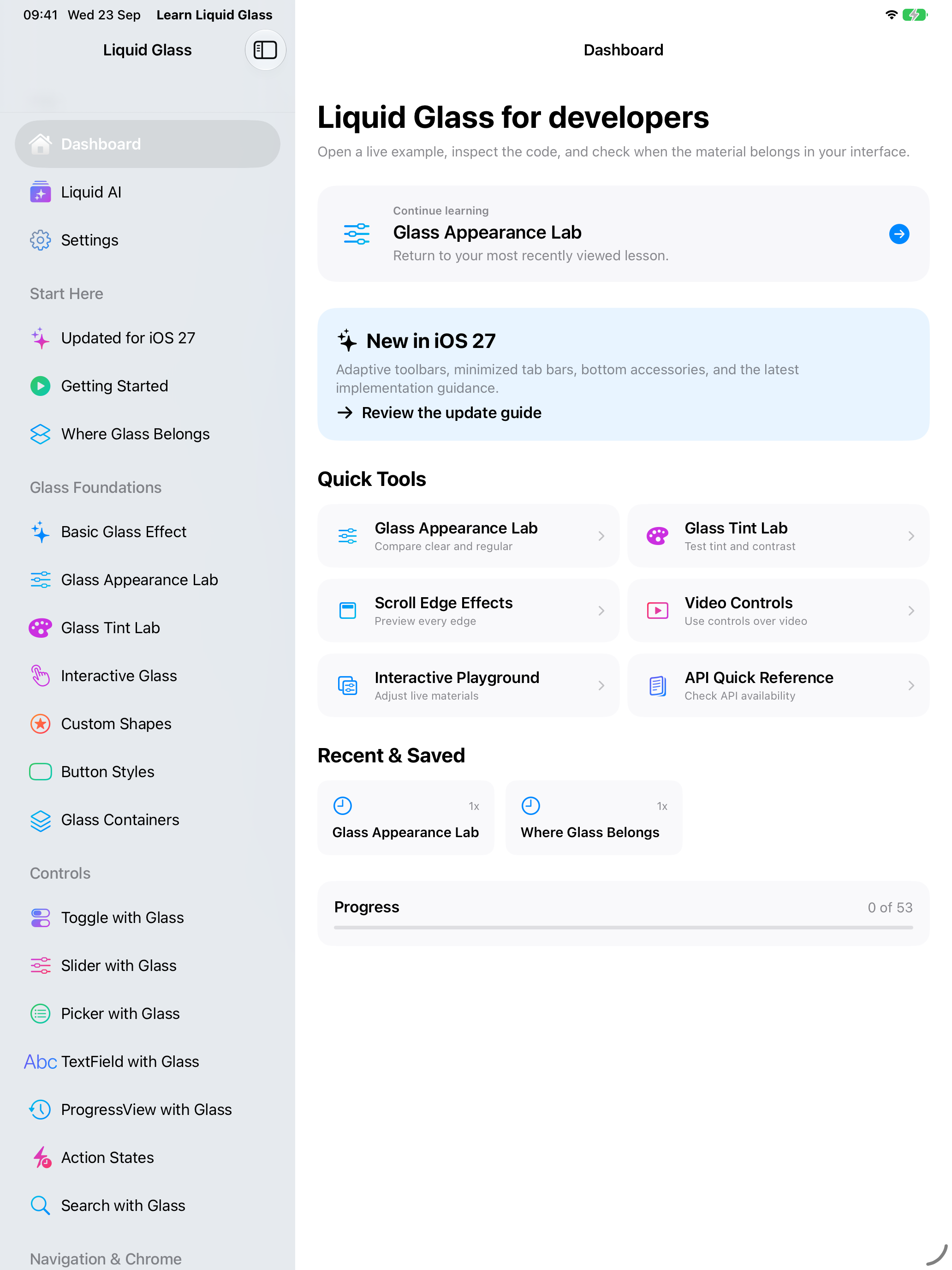Click the Search with Glass magnifier icon

(40, 1206)
